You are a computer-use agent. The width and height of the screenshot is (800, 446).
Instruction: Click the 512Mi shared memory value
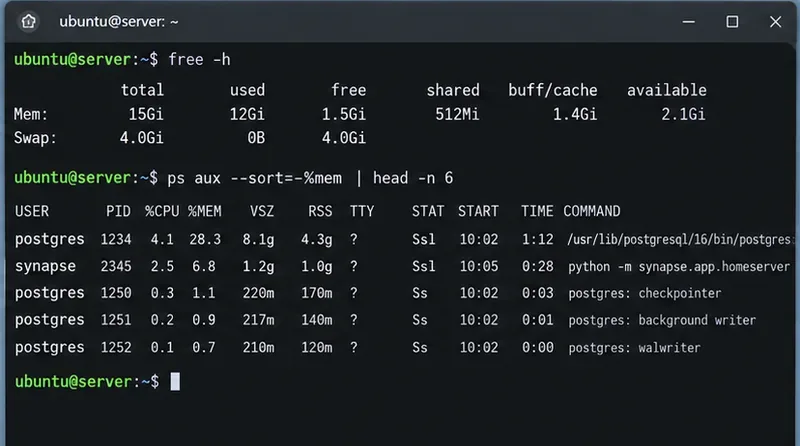[x=457, y=114]
